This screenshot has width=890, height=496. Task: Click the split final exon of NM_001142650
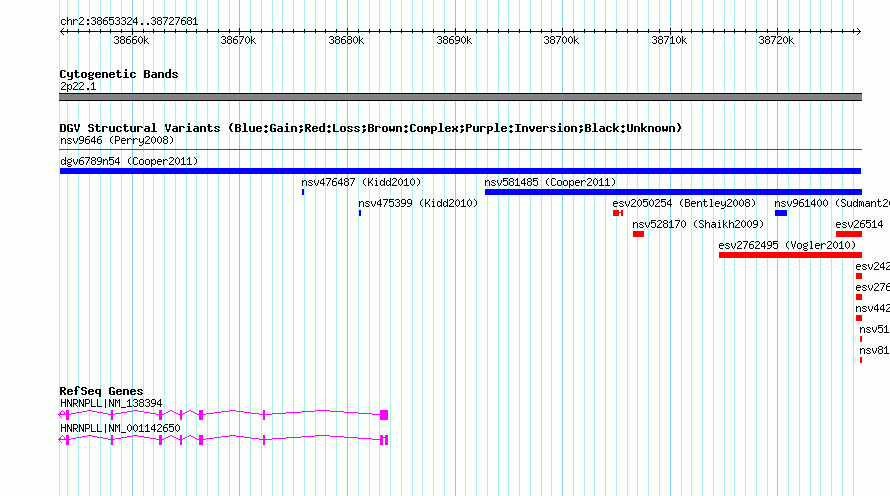click(384, 440)
